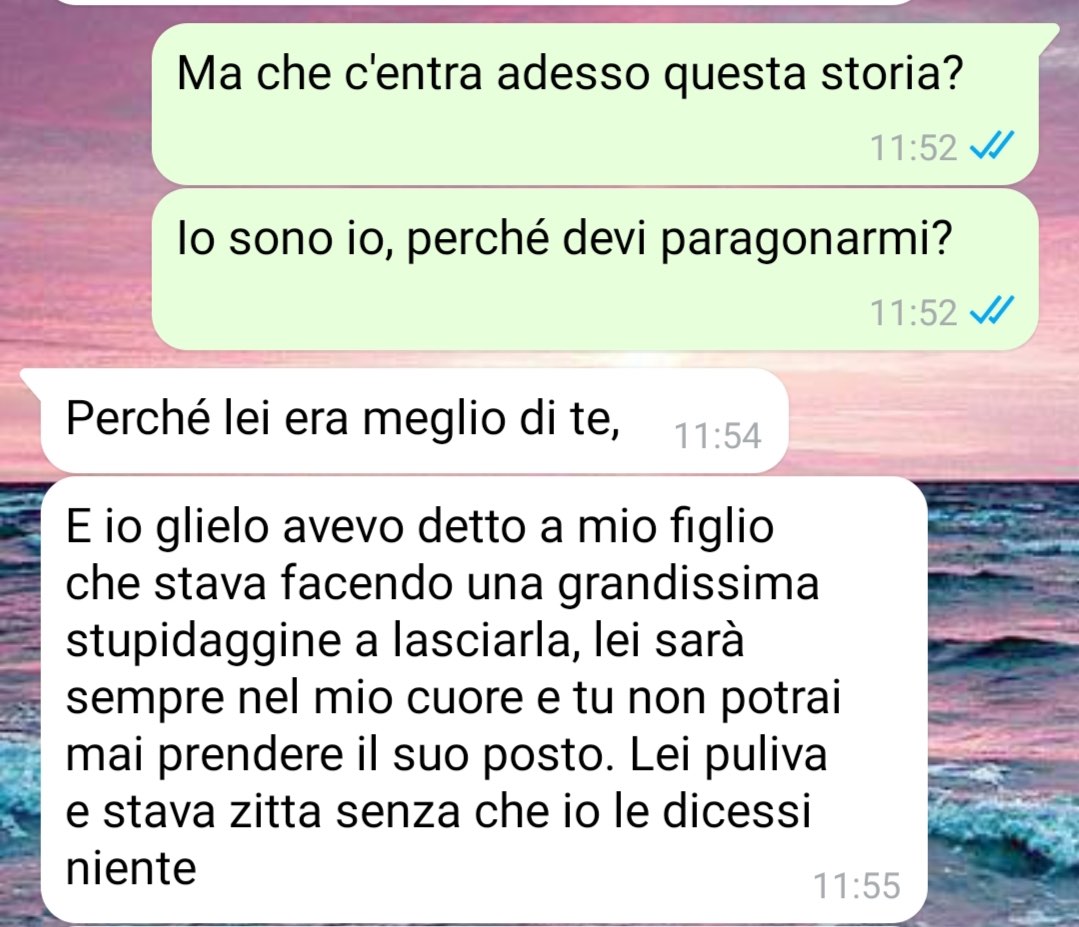The image size is (1079, 927).
Task: Tap the word 'paragonarmi?' in the green bubble
Action: click(x=806, y=241)
